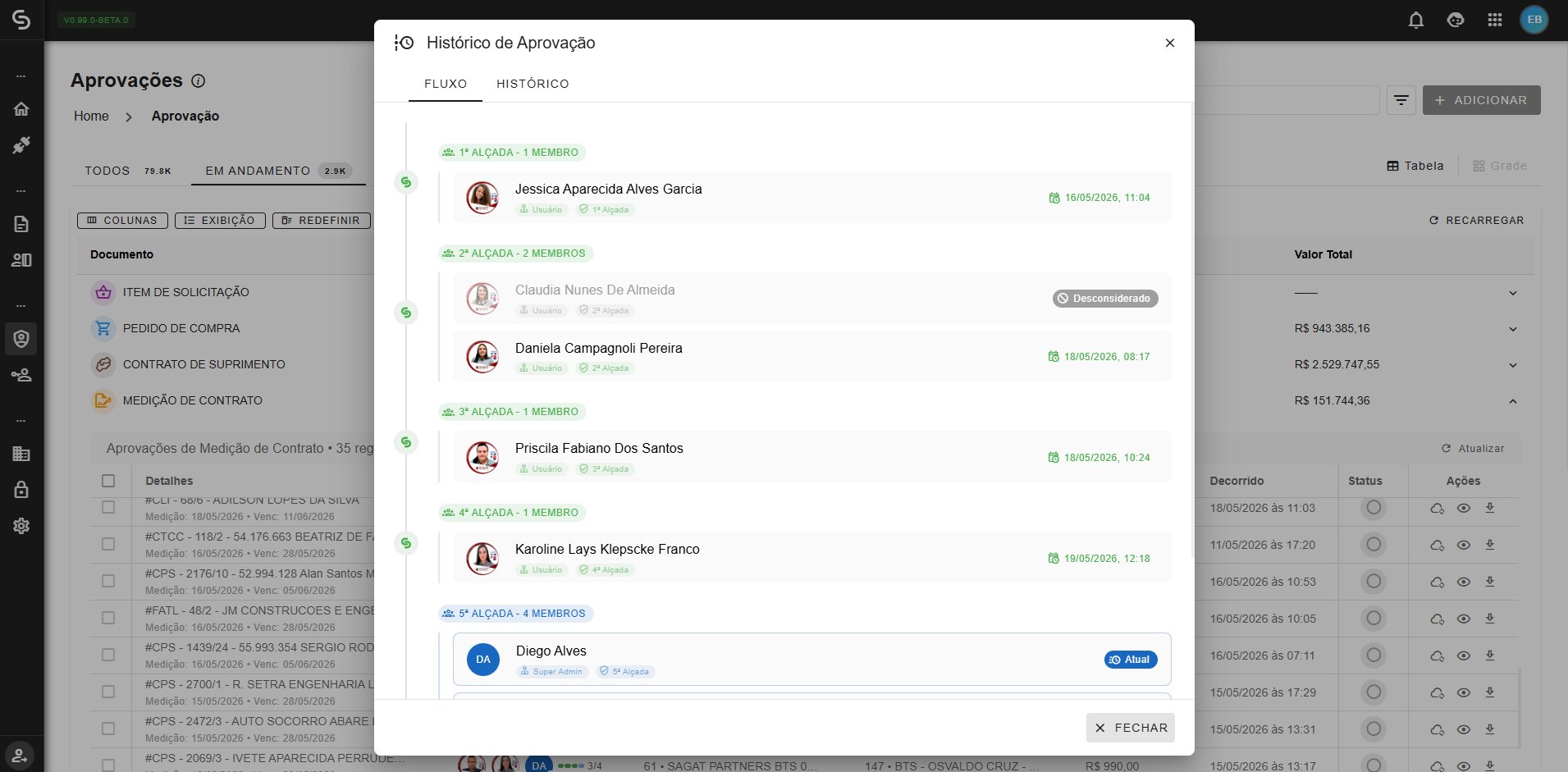
Task: View the 16/05/2026 às 10:05 row eye icon
Action: click(x=1463, y=619)
